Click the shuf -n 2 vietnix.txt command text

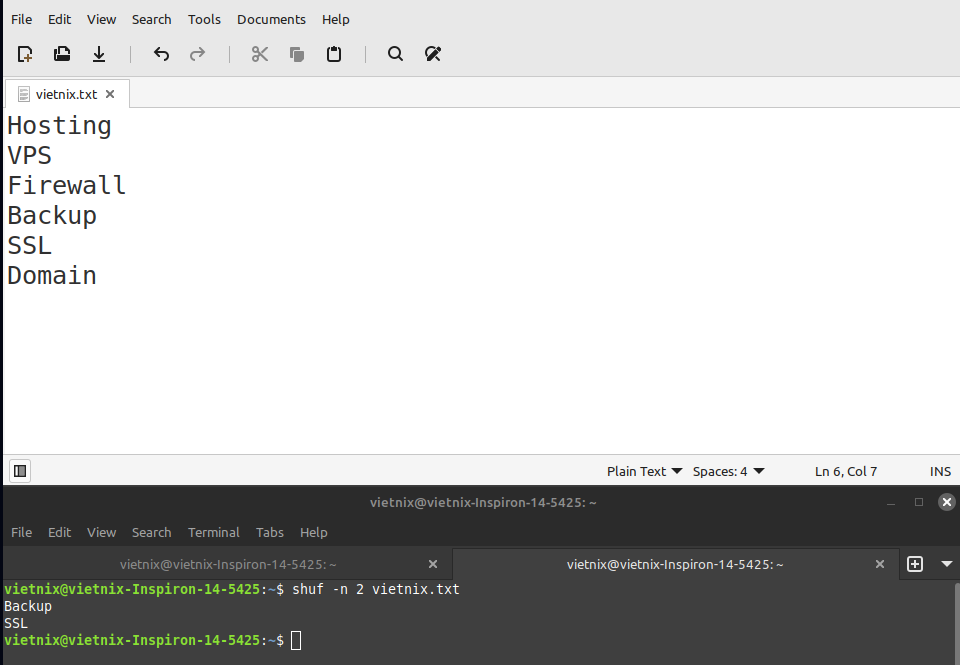click(x=376, y=590)
